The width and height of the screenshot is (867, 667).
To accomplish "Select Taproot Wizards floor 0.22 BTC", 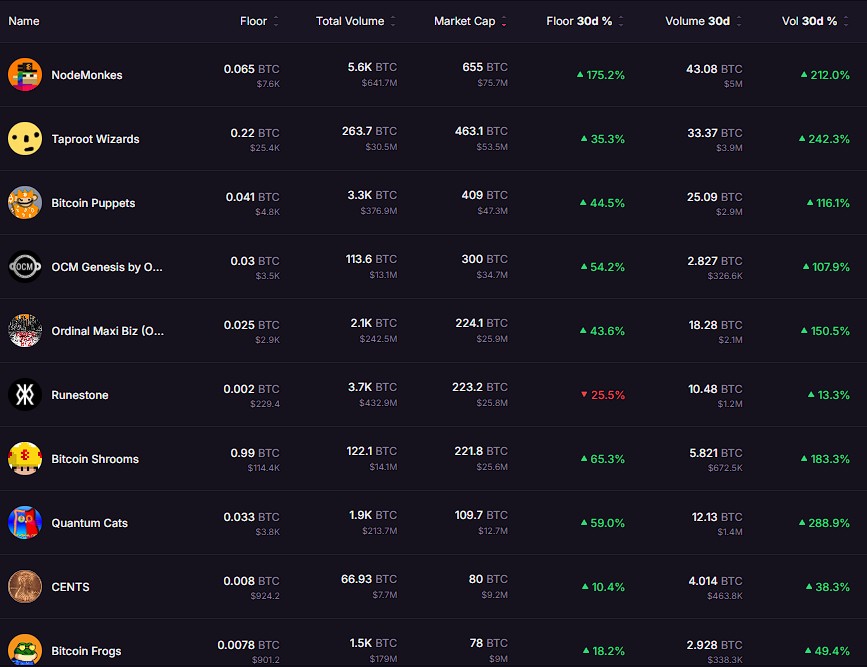I will (x=255, y=133).
